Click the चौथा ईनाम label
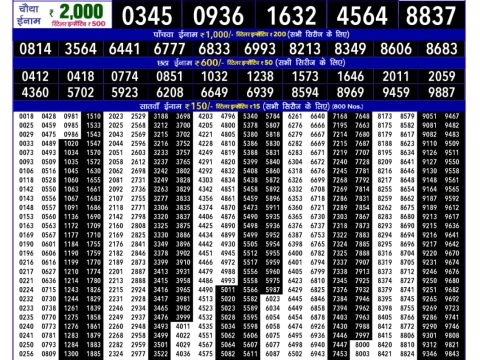This screenshot has width=480, height=360. [29, 15]
